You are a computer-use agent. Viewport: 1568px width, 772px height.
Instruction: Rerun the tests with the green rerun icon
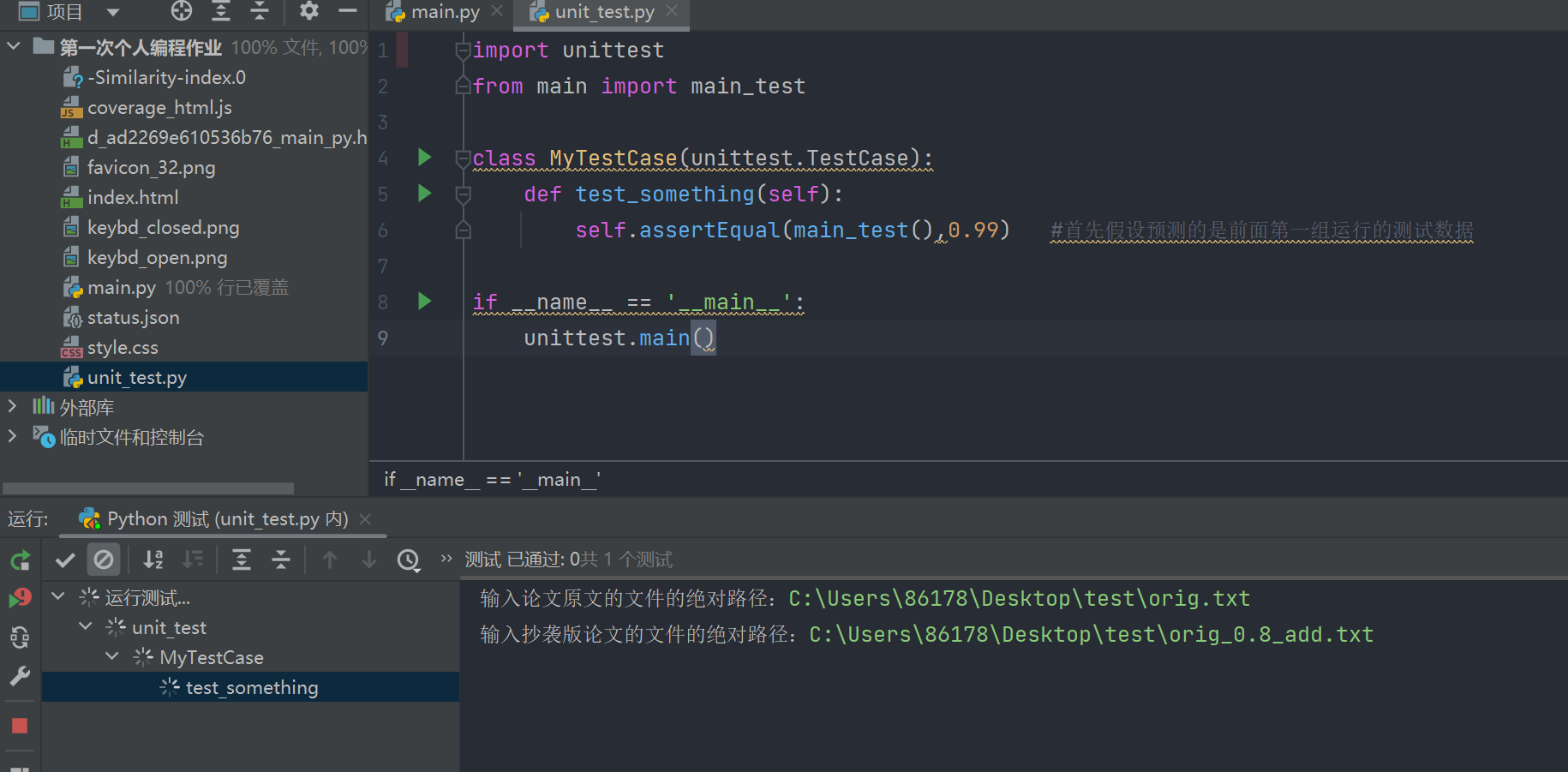point(20,560)
